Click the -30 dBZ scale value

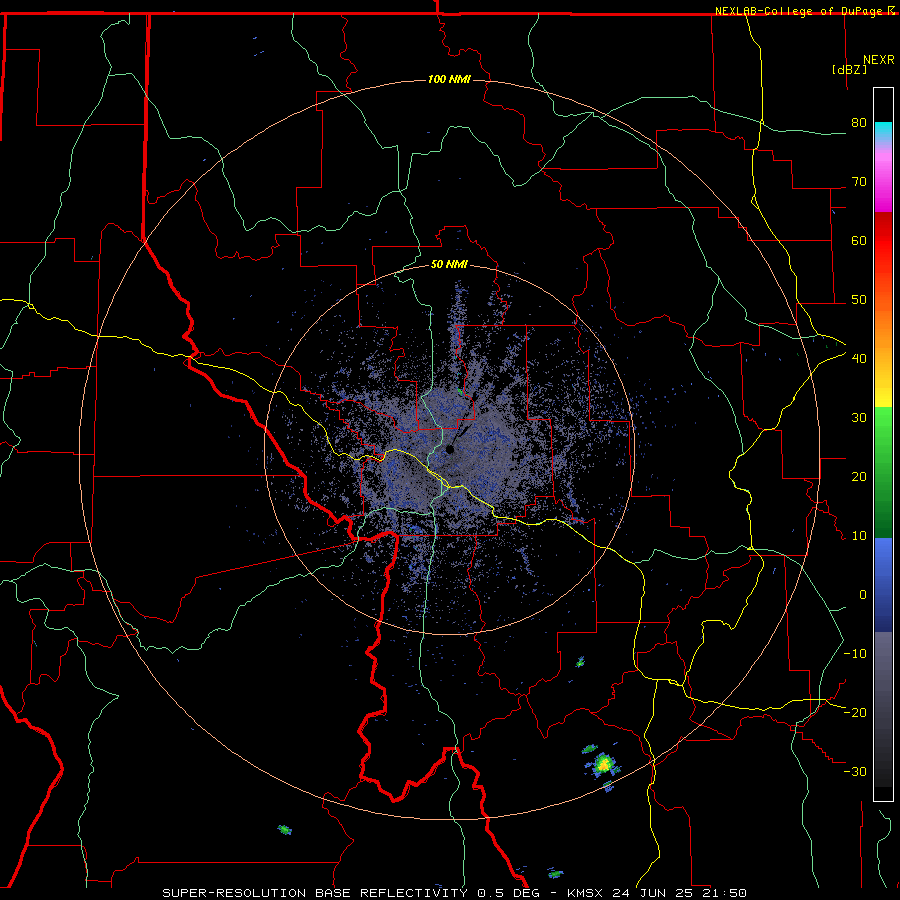(855, 771)
